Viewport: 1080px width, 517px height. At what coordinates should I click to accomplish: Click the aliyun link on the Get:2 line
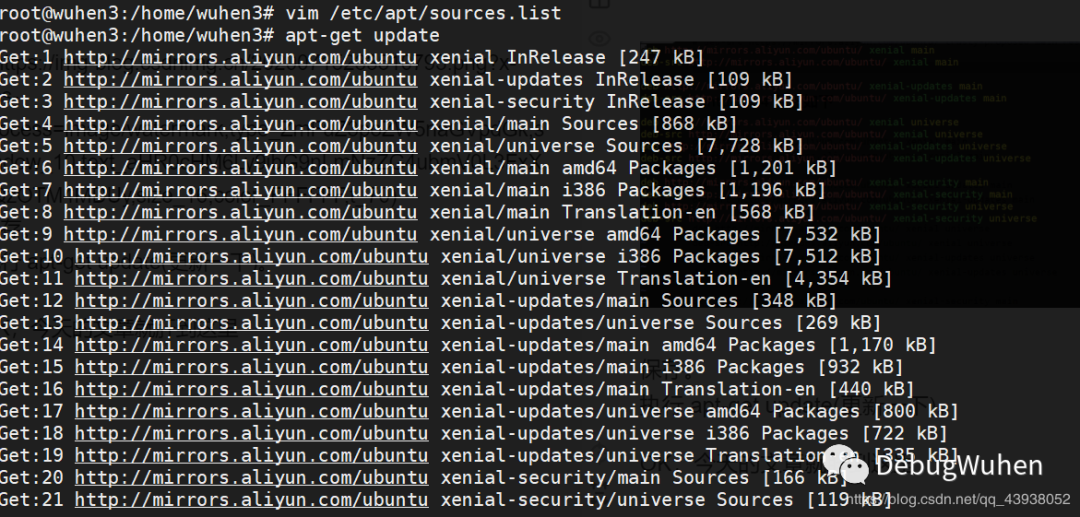[x=240, y=80]
